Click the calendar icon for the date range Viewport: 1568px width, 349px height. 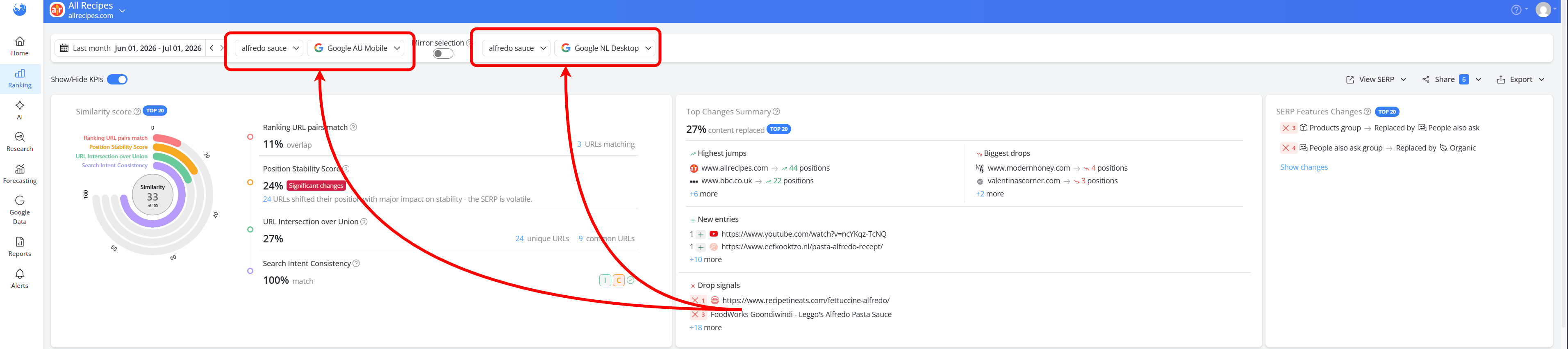(64, 48)
